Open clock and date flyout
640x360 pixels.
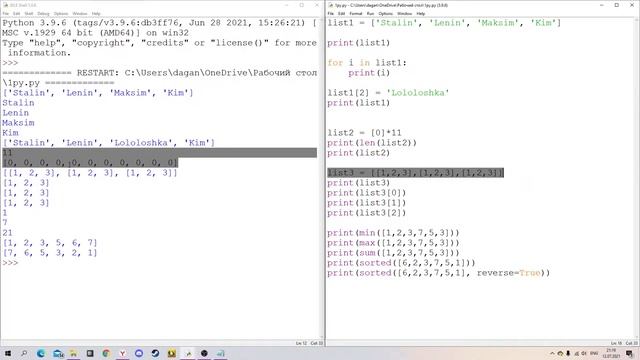[x=611, y=353]
